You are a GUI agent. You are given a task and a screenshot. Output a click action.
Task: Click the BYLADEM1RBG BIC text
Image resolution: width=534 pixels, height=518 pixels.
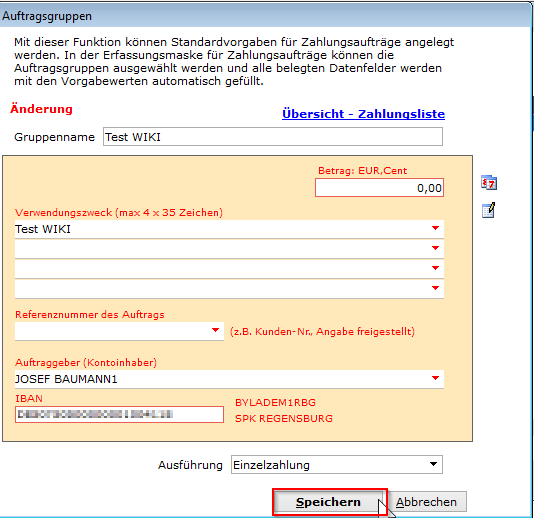[275, 403]
